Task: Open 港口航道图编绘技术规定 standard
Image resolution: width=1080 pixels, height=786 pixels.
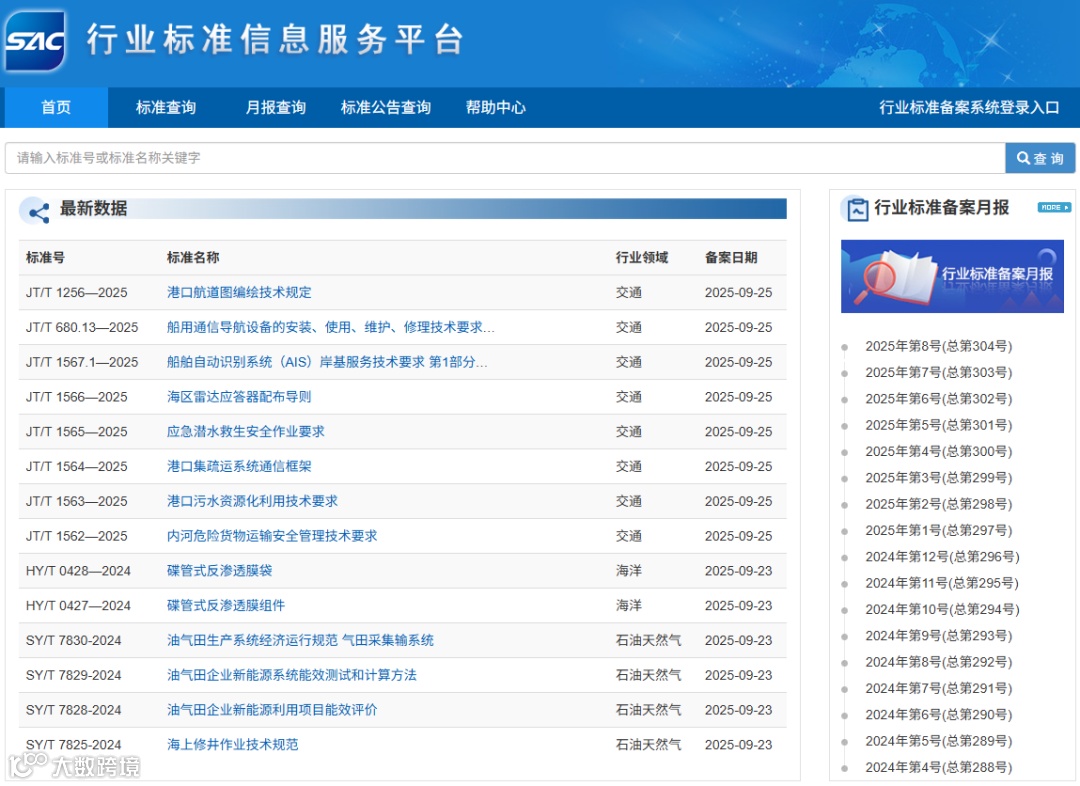Action: (239, 292)
